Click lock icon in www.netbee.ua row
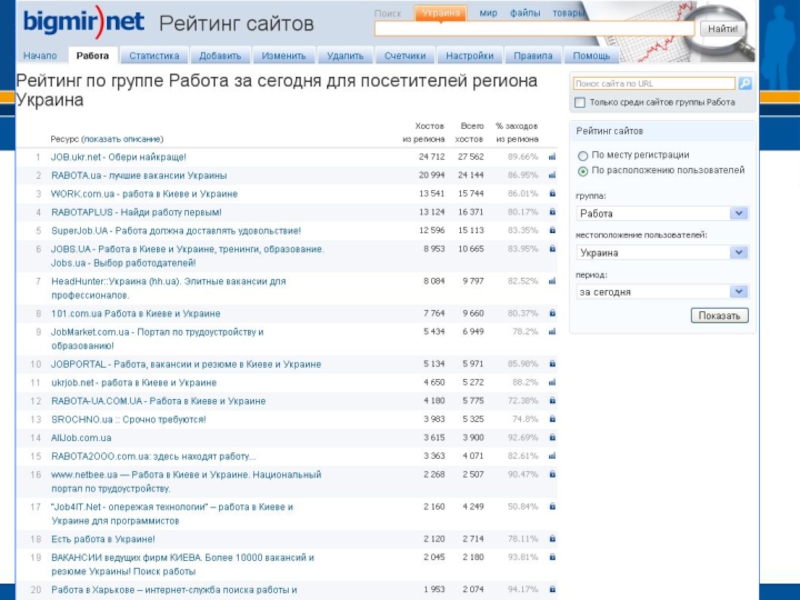 (552, 474)
